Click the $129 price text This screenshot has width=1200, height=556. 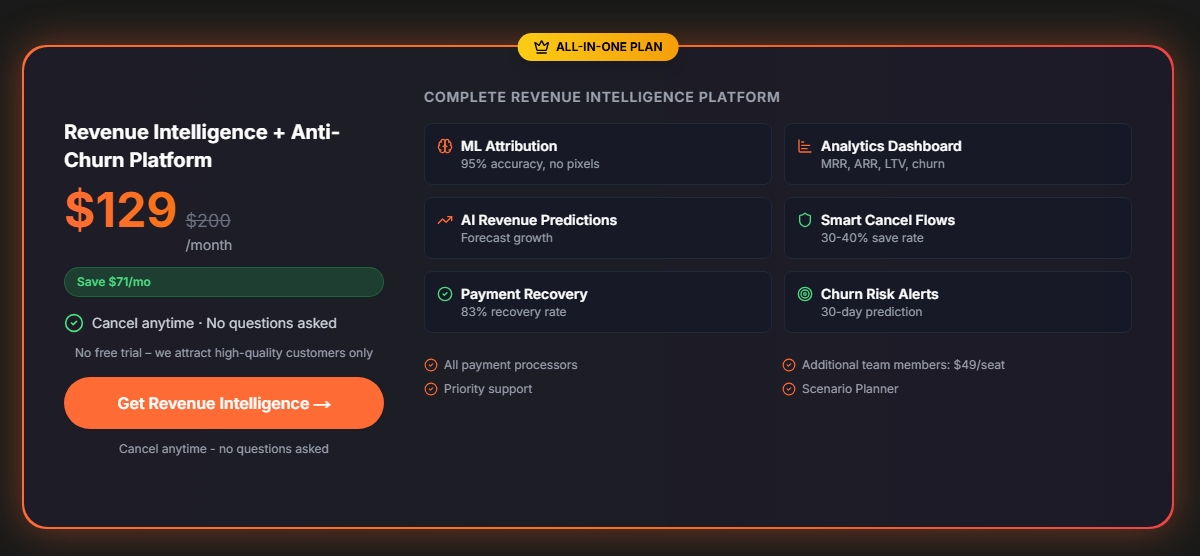click(x=121, y=210)
